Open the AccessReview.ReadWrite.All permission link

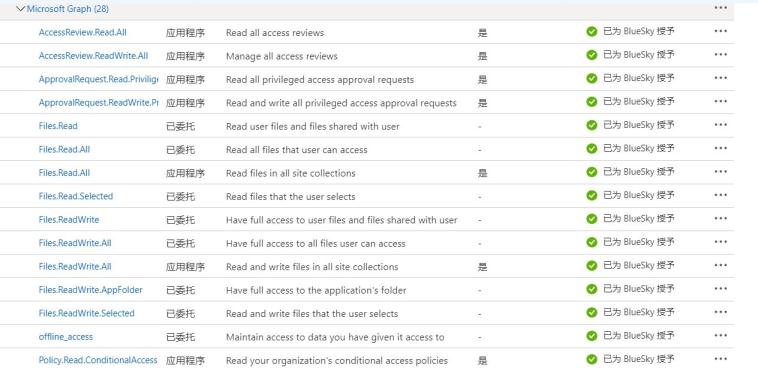(93, 56)
